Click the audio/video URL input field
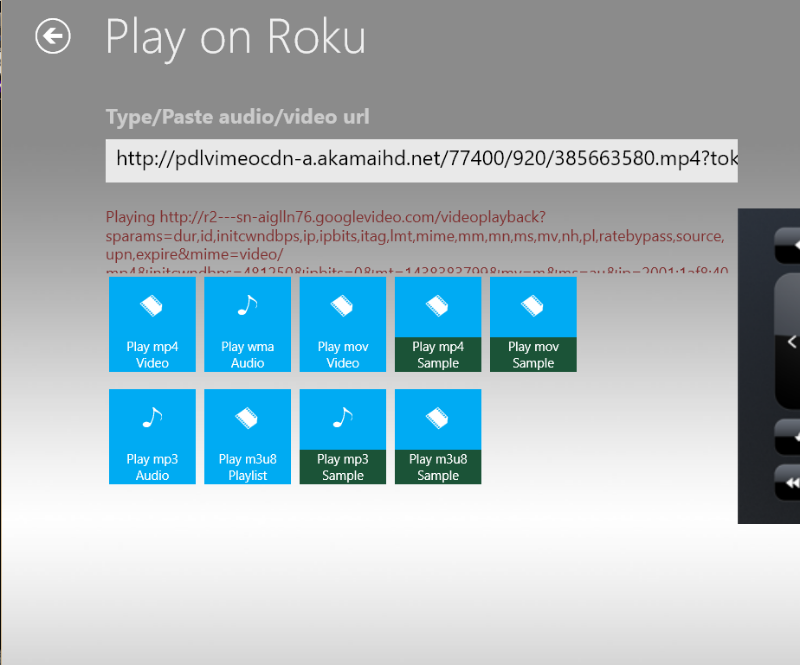This screenshot has width=800, height=665. point(421,160)
